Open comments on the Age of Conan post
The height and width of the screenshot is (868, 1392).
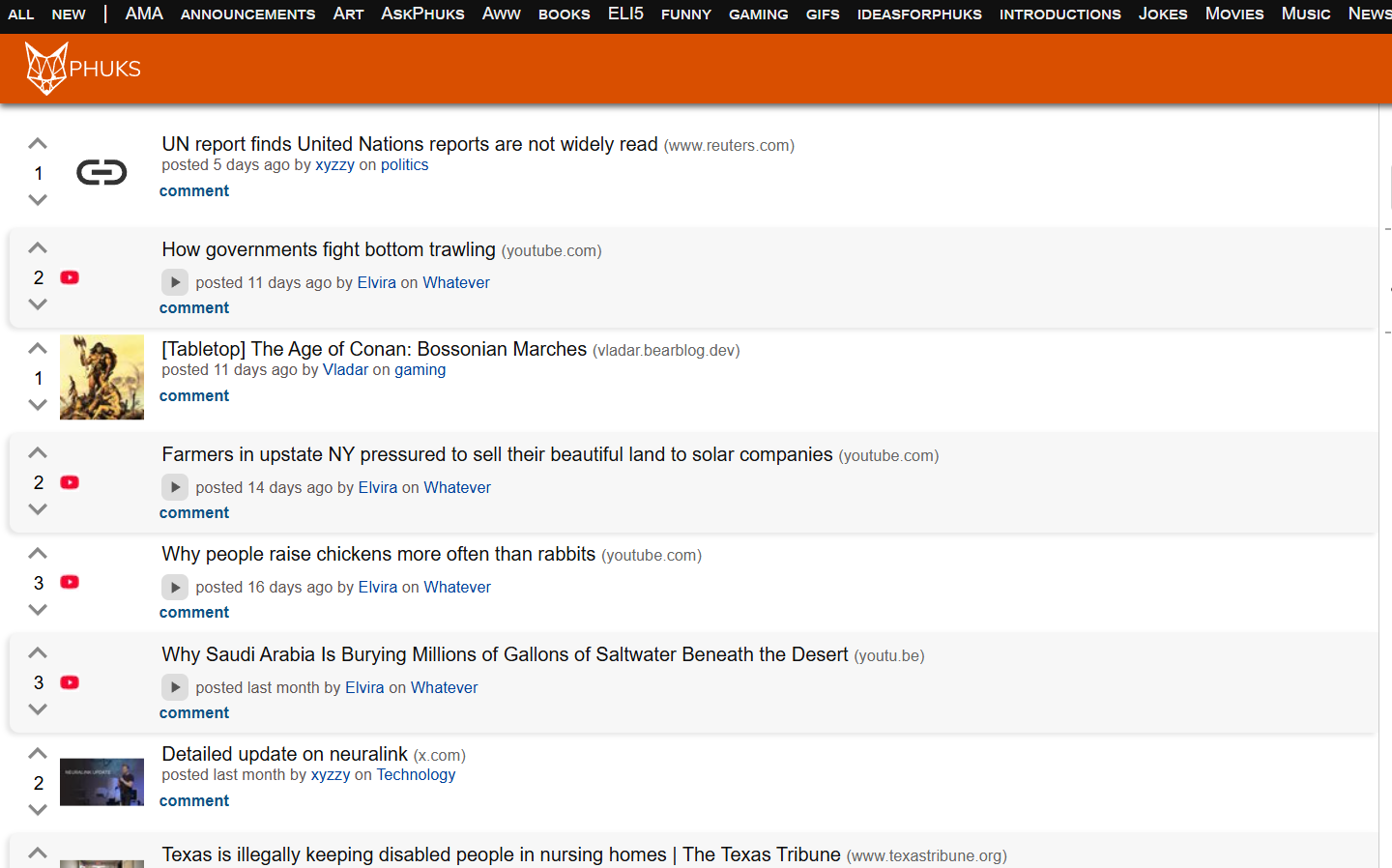194,396
